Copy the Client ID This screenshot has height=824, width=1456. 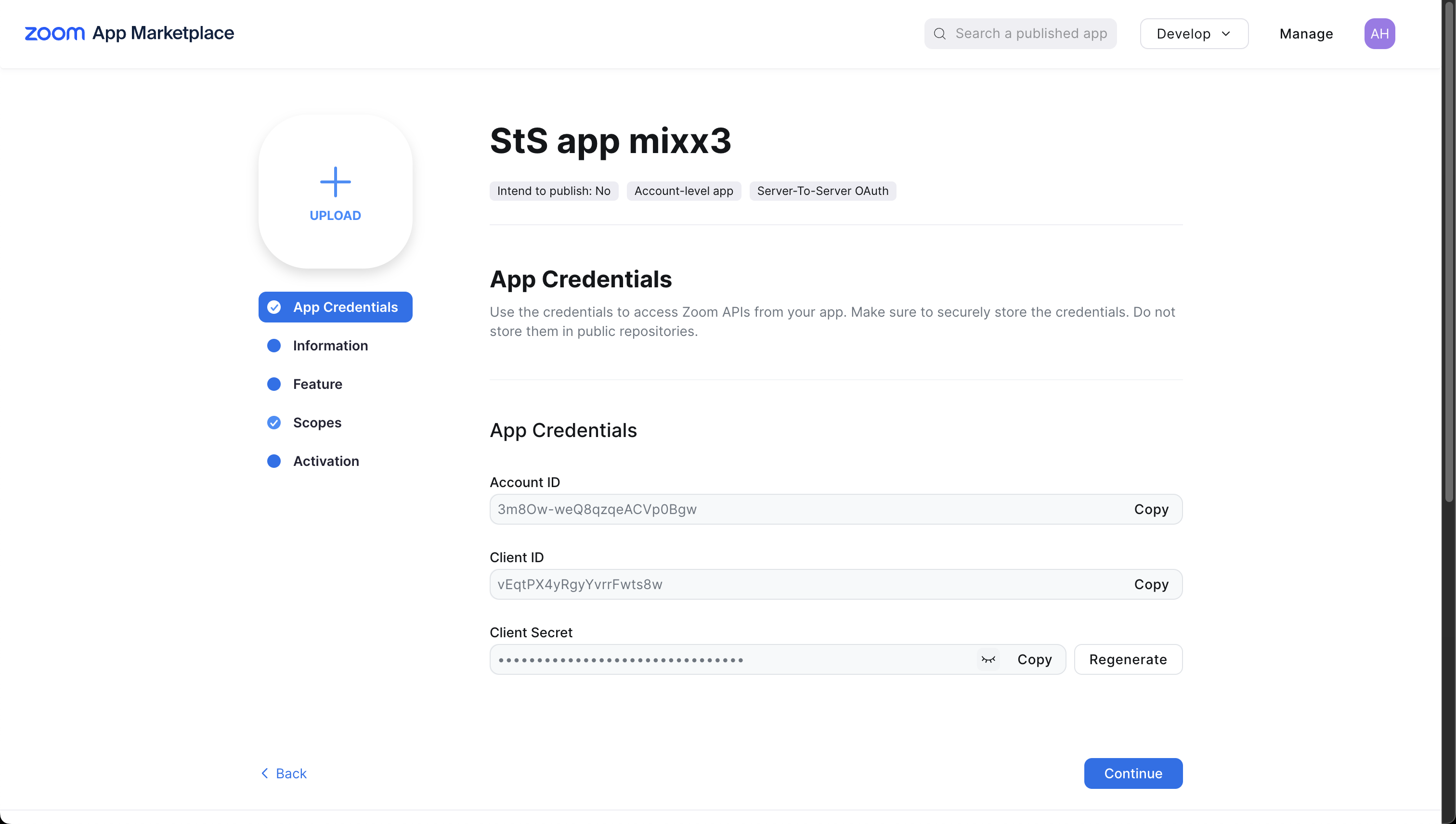point(1151,585)
